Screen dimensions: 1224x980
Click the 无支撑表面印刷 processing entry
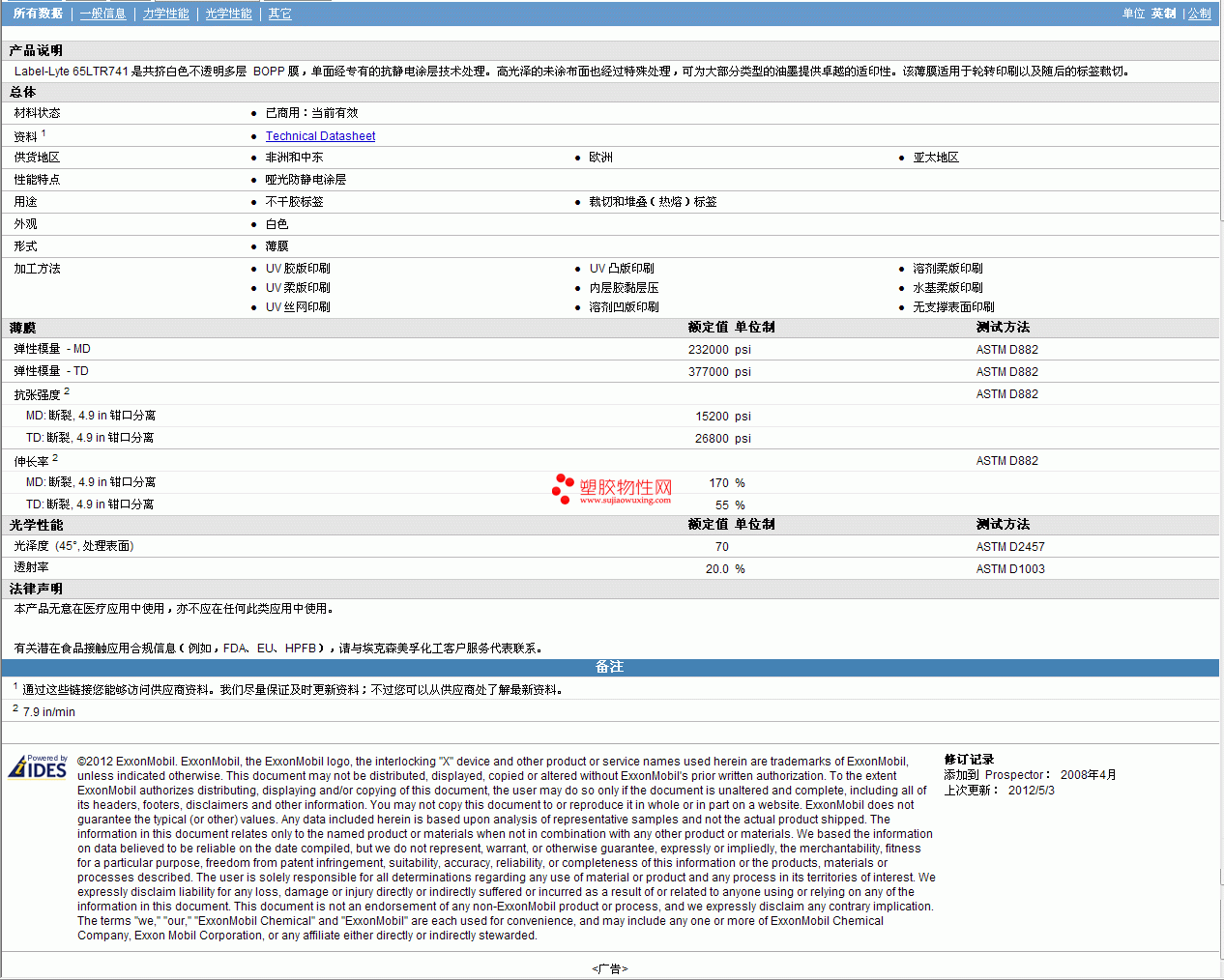pos(953,307)
